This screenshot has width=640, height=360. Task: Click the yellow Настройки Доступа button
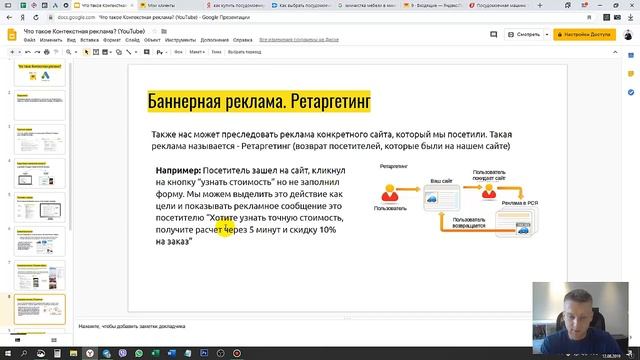tap(584, 35)
